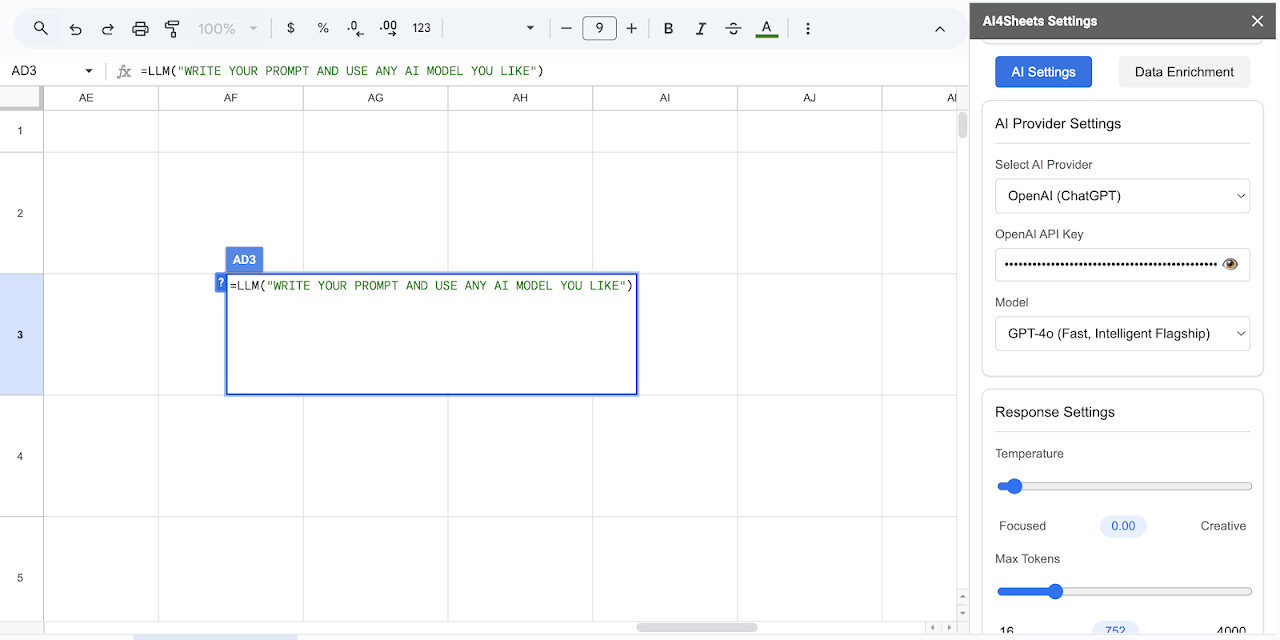Click the Creative label under Temperature
This screenshot has height=640, width=1280.
pyautogui.click(x=1223, y=526)
